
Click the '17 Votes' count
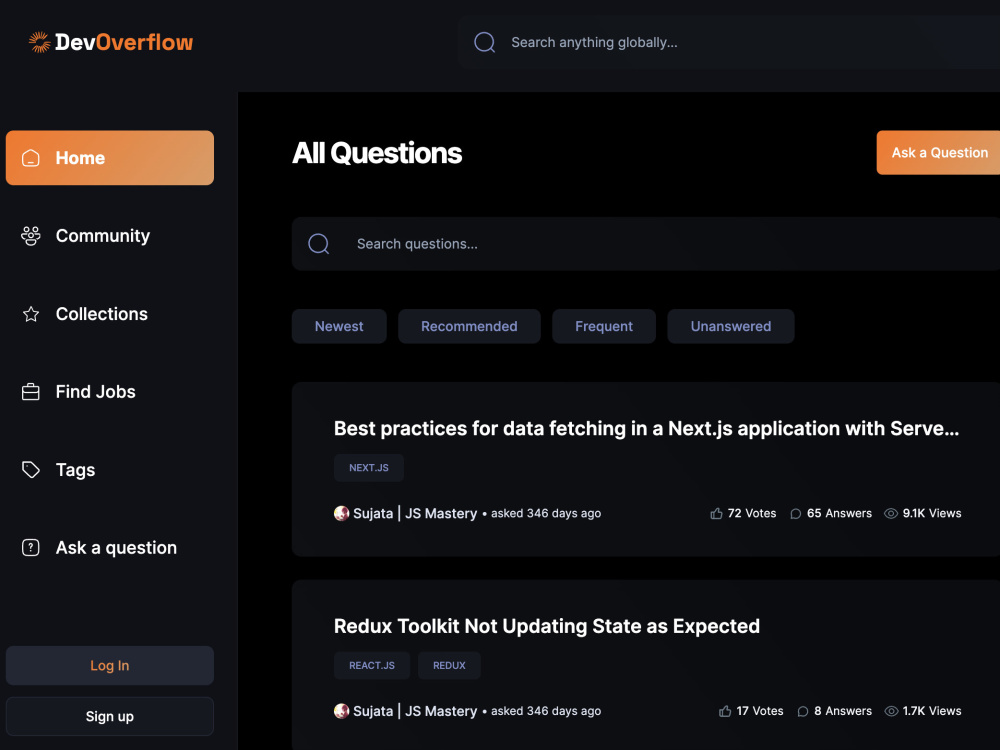pos(760,711)
